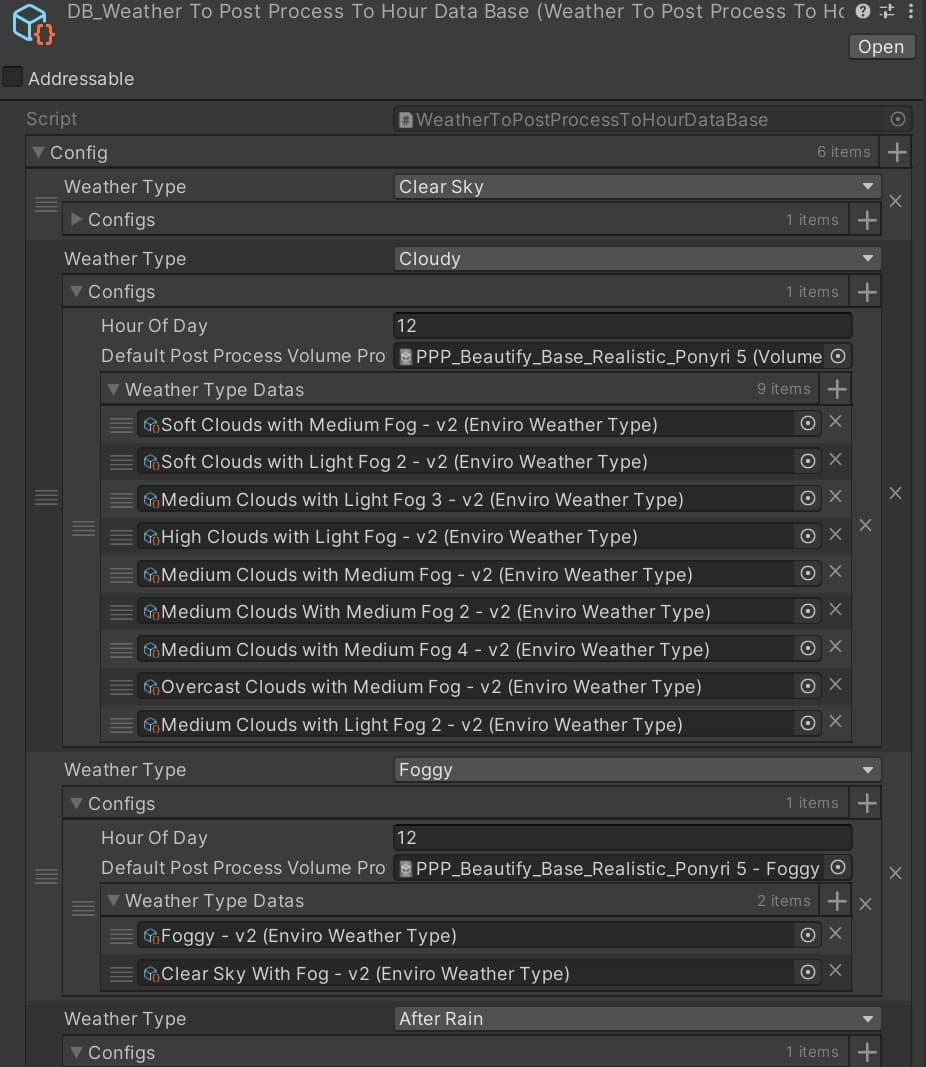Add a config under Clear Sky
This screenshot has width=926, height=1067.
point(866,220)
